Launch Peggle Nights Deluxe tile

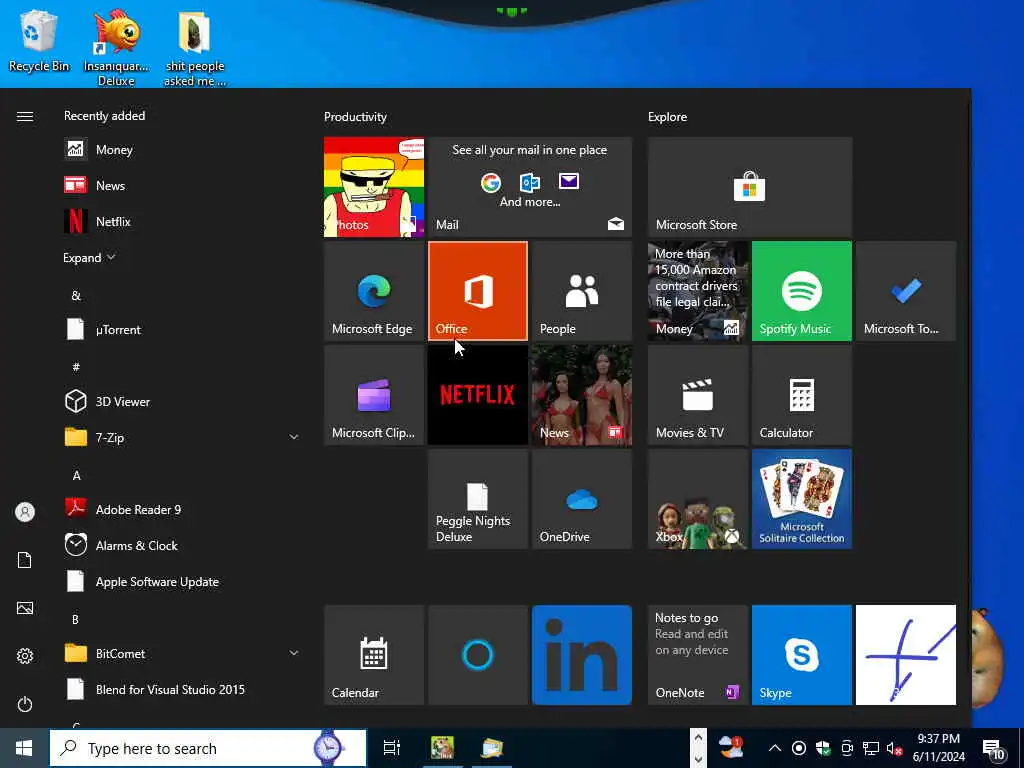(x=477, y=499)
